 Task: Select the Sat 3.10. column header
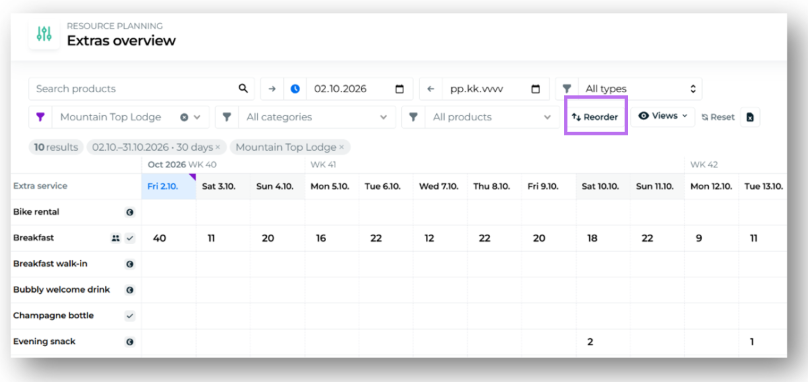(223, 186)
